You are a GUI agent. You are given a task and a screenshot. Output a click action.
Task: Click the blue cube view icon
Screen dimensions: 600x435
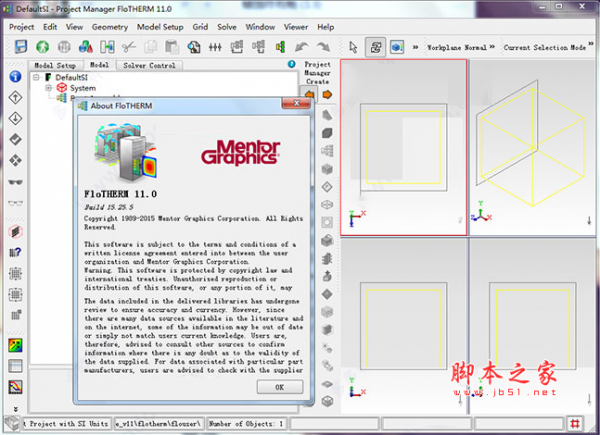pos(397,47)
